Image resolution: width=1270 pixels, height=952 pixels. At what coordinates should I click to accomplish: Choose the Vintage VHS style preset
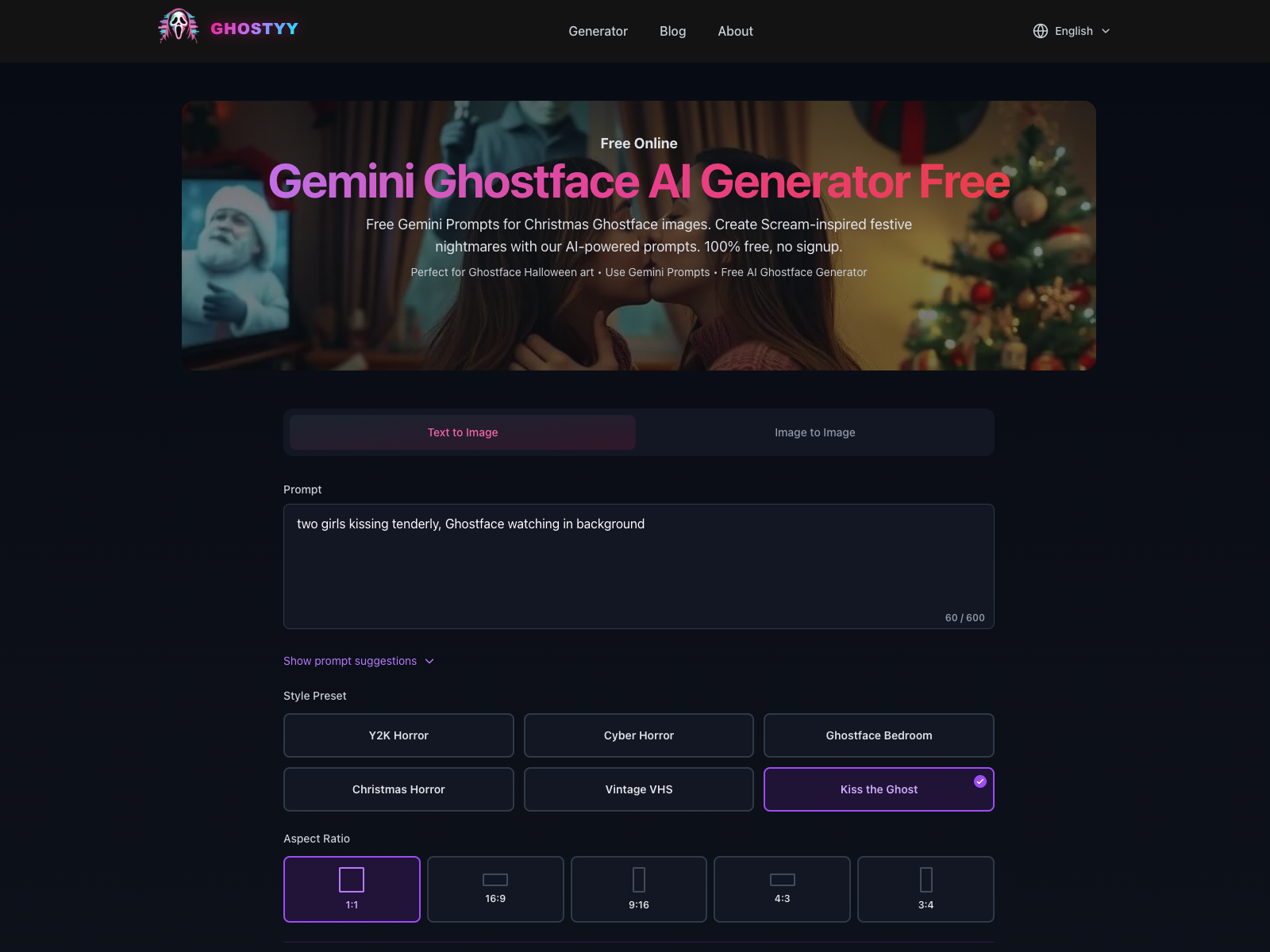[639, 789]
